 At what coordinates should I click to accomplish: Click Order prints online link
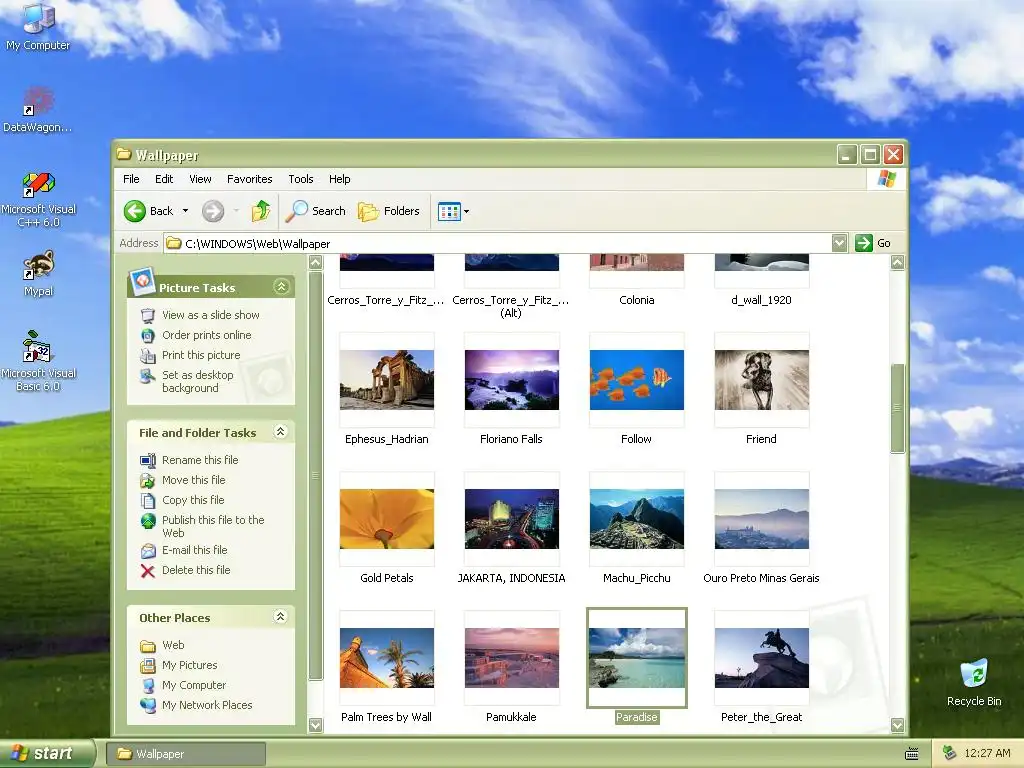coord(206,335)
